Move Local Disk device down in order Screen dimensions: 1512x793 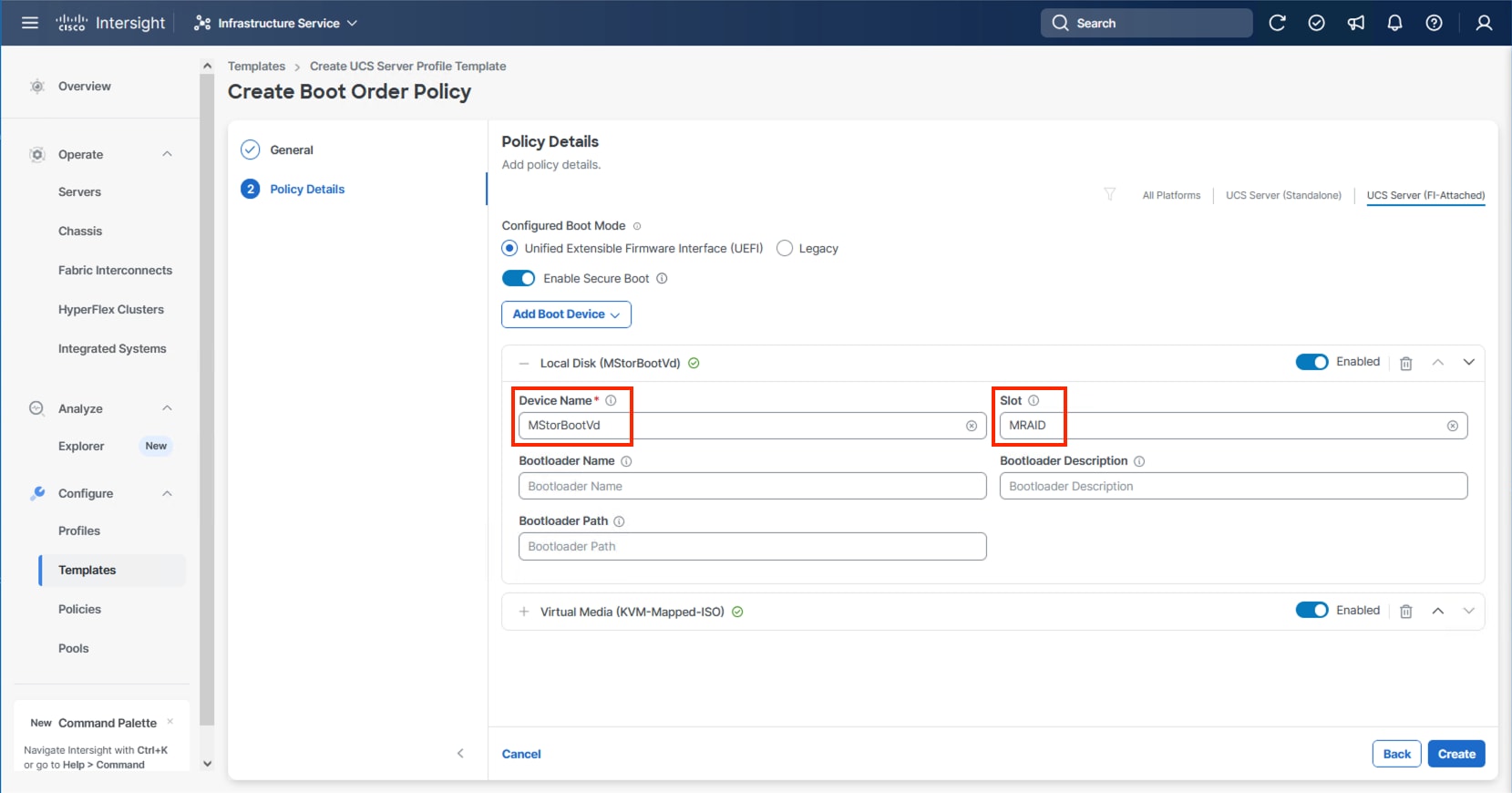pyautogui.click(x=1468, y=362)
